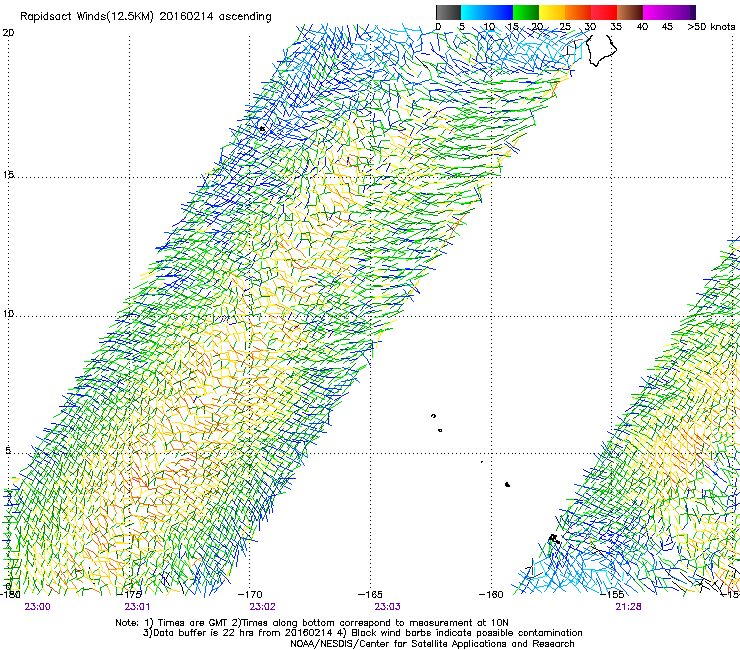Click the NOAA/NESDIS credit line
The image size is (740, 650).
point(432,644)
